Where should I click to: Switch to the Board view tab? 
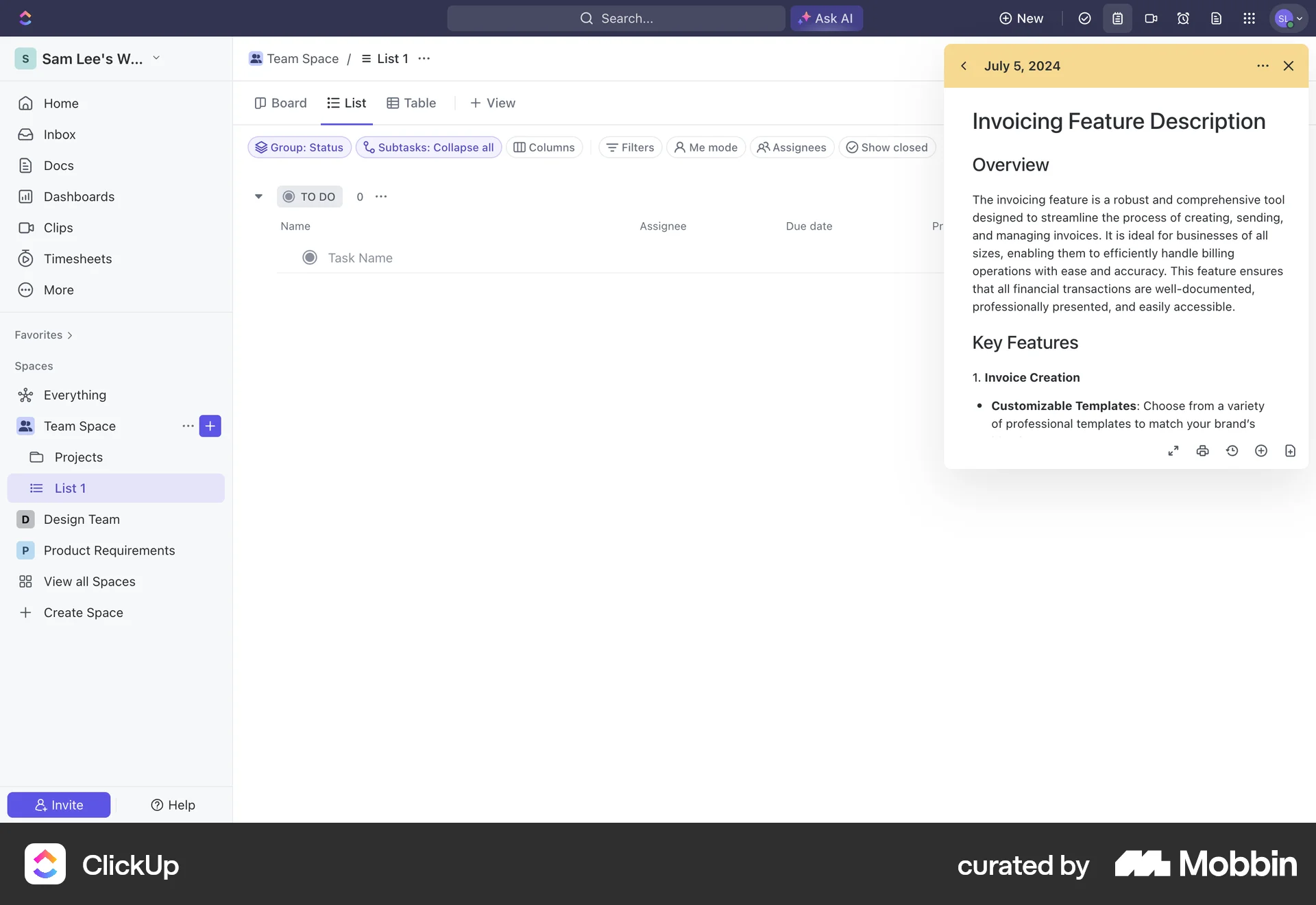280,103
